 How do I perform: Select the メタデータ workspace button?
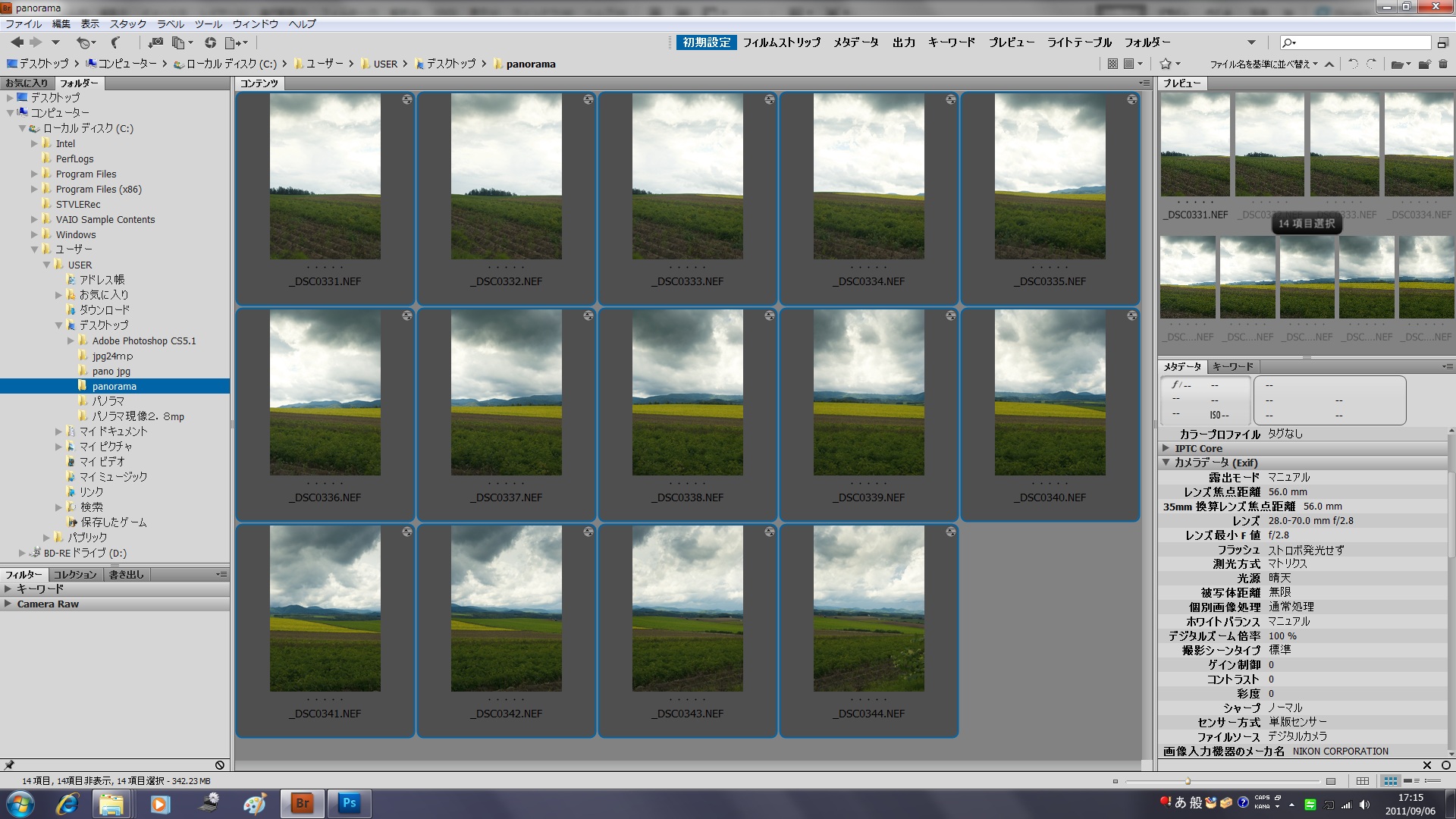point(855,42)
